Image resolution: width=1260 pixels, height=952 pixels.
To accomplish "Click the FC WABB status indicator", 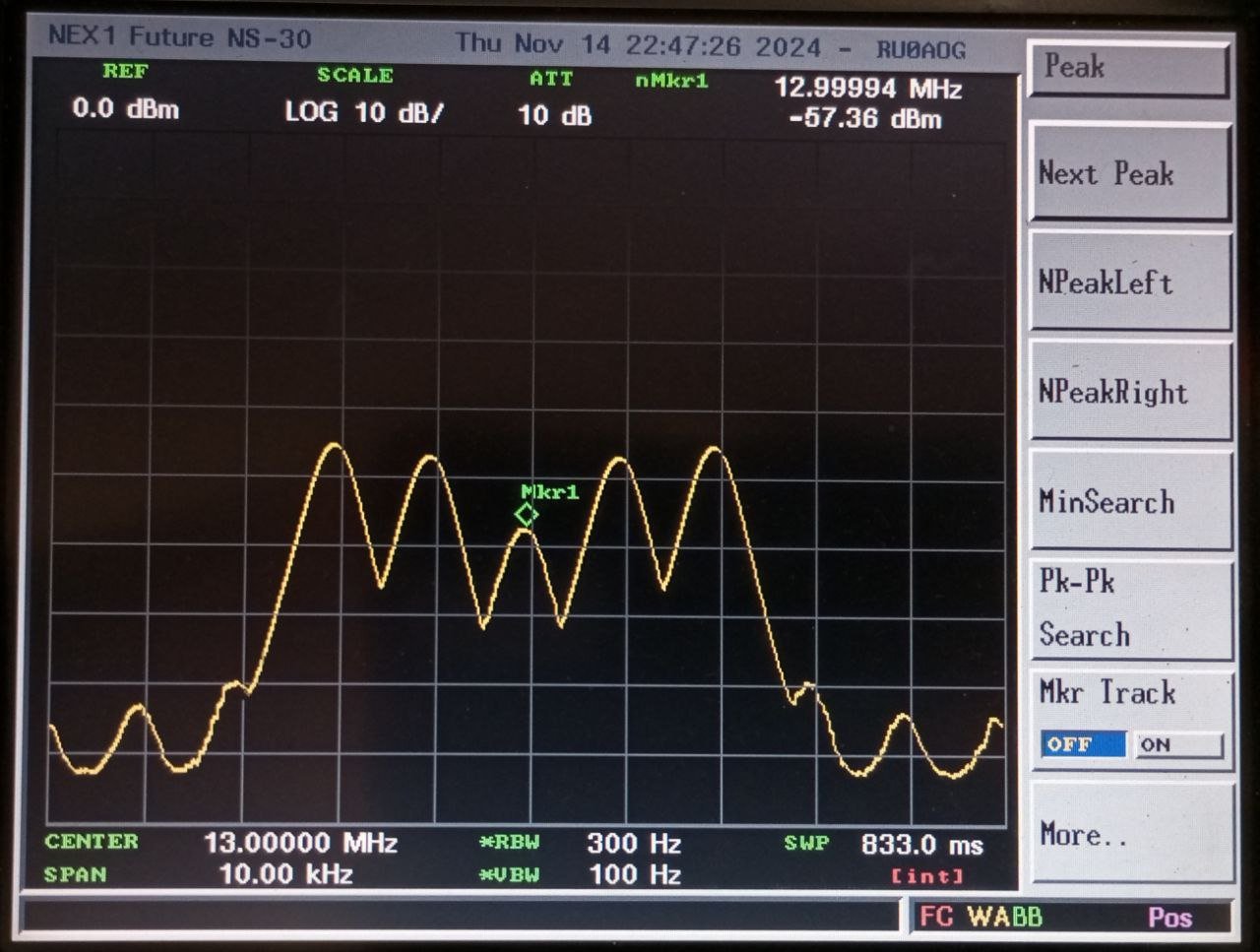I will (x=979, y=918).
